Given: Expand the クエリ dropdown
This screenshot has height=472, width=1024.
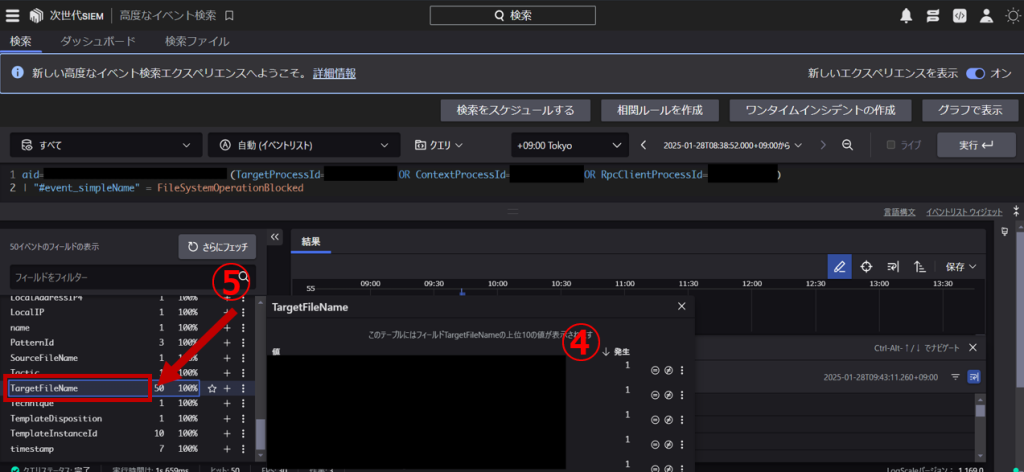Looking at the screenshot, I should 439,145.
